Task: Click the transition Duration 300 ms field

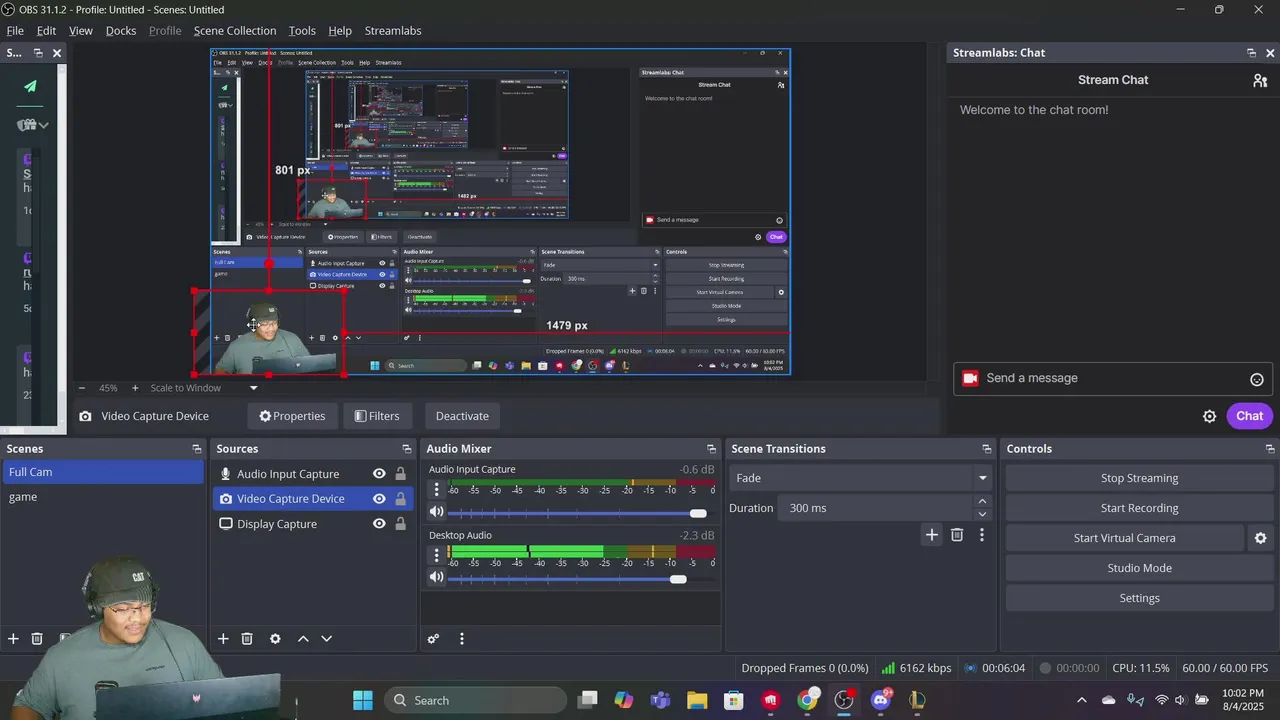Action: 877,508
